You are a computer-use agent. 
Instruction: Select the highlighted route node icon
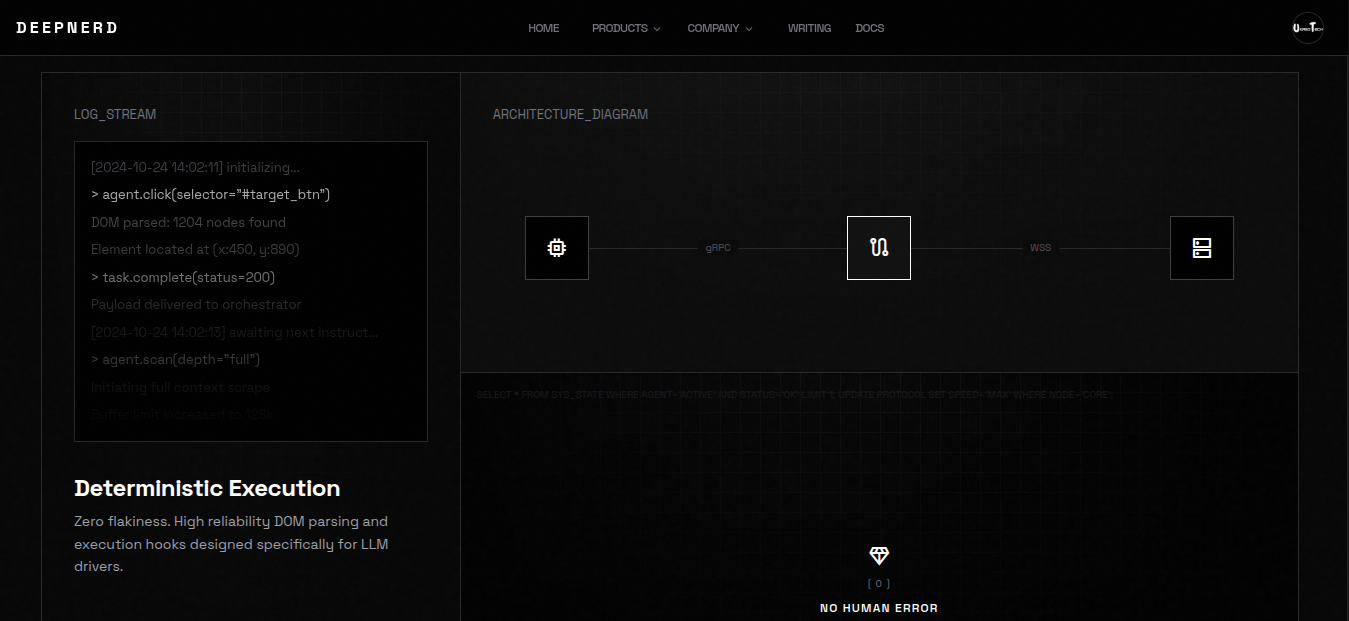point(879,248)
